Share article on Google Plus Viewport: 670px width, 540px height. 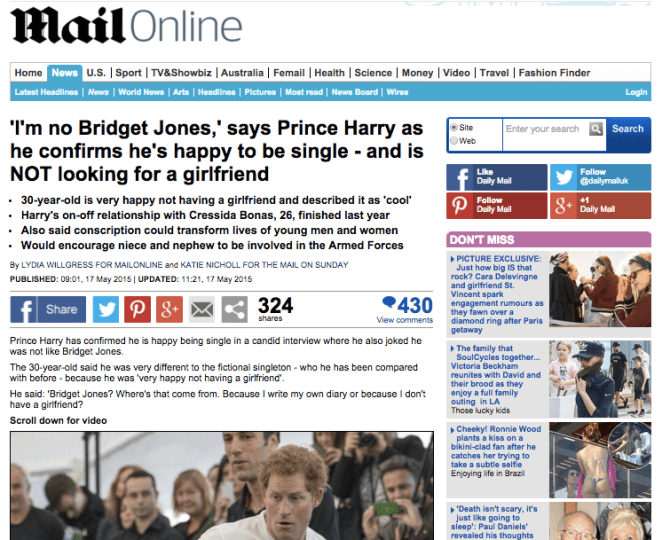(x=170, y=309)
